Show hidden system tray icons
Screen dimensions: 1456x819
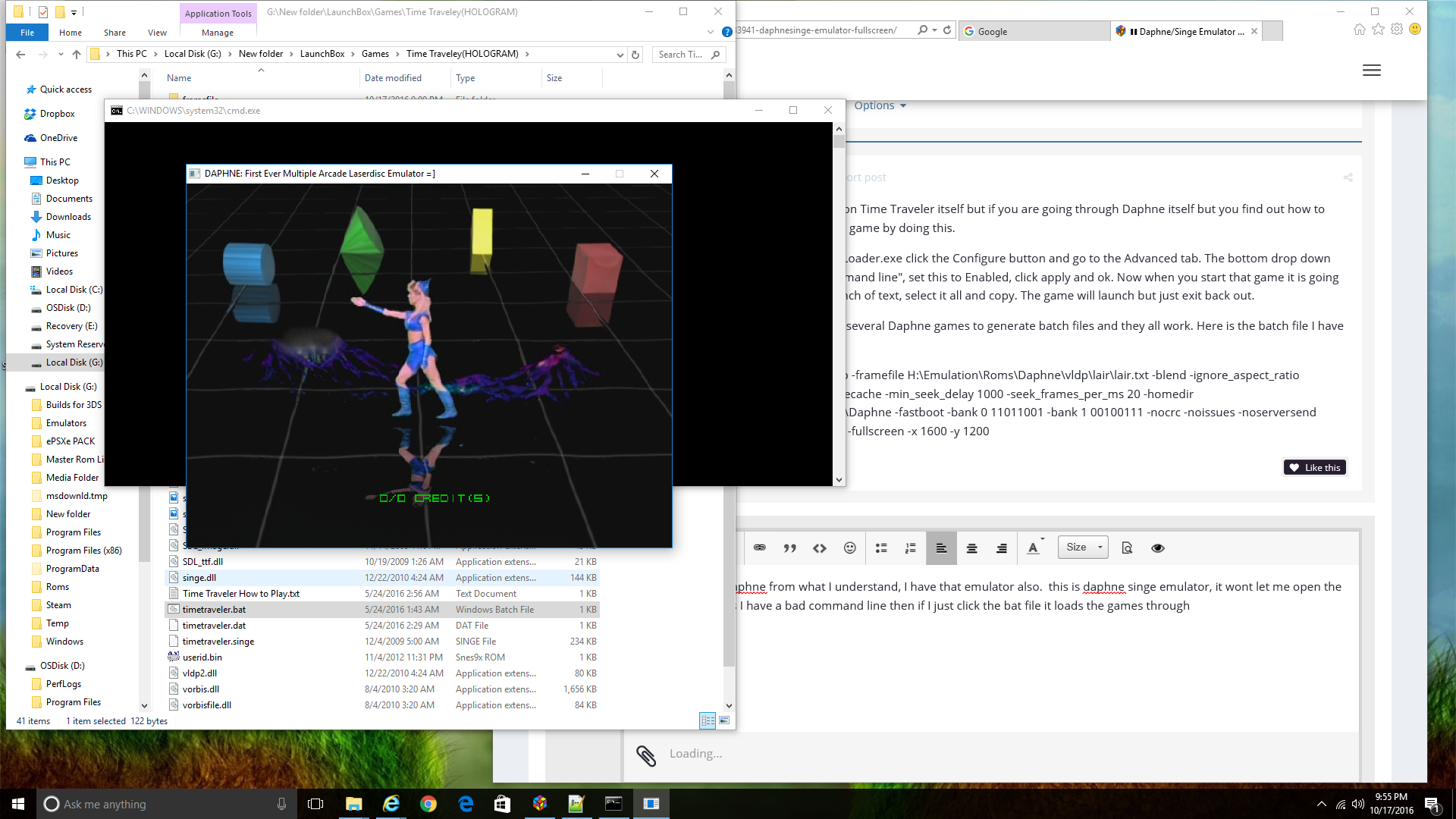[x=1322, y=804]
